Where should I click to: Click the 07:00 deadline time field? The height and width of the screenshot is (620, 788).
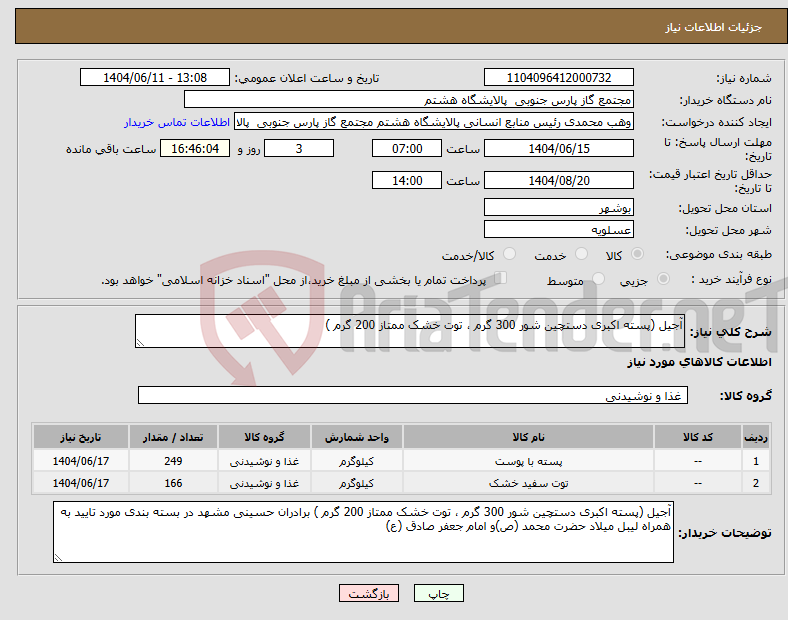point(405,148)
